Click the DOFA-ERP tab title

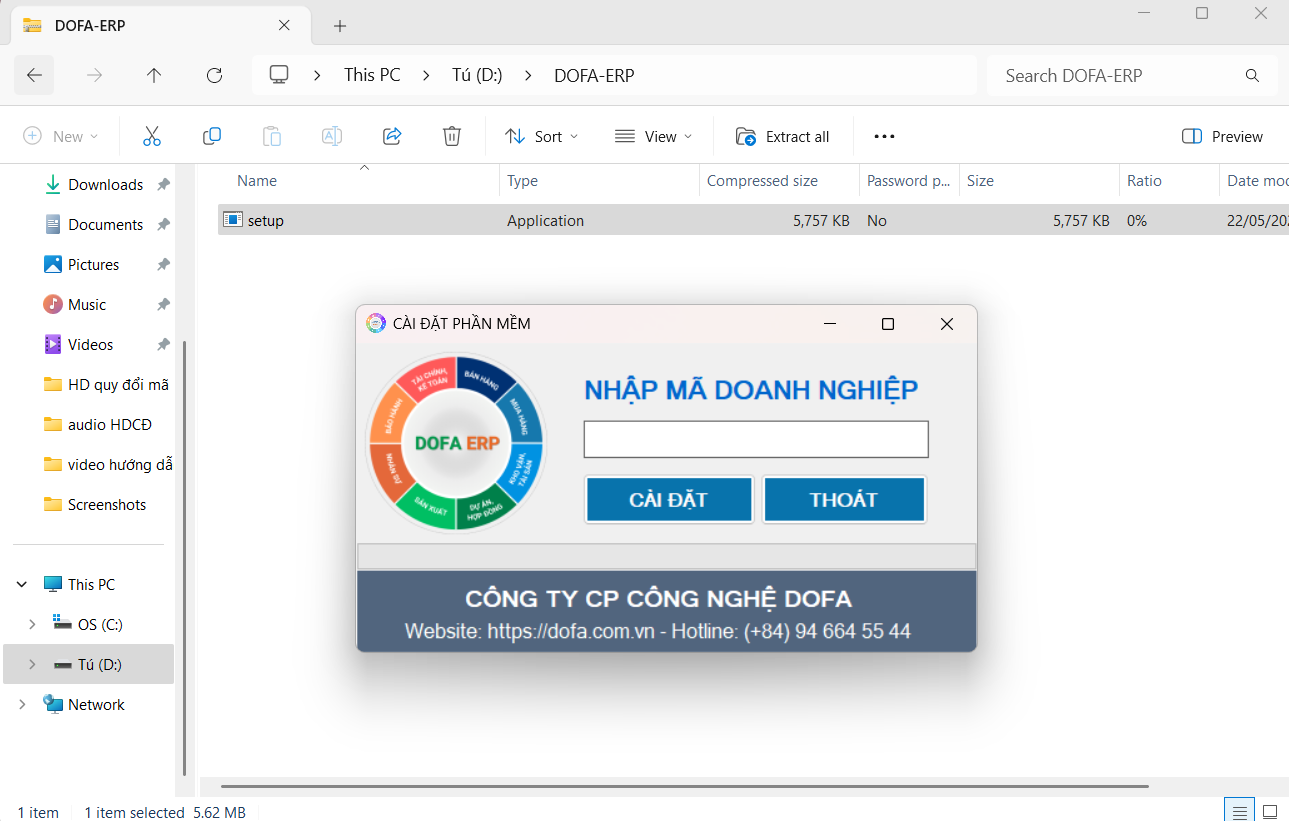(90, 26)
